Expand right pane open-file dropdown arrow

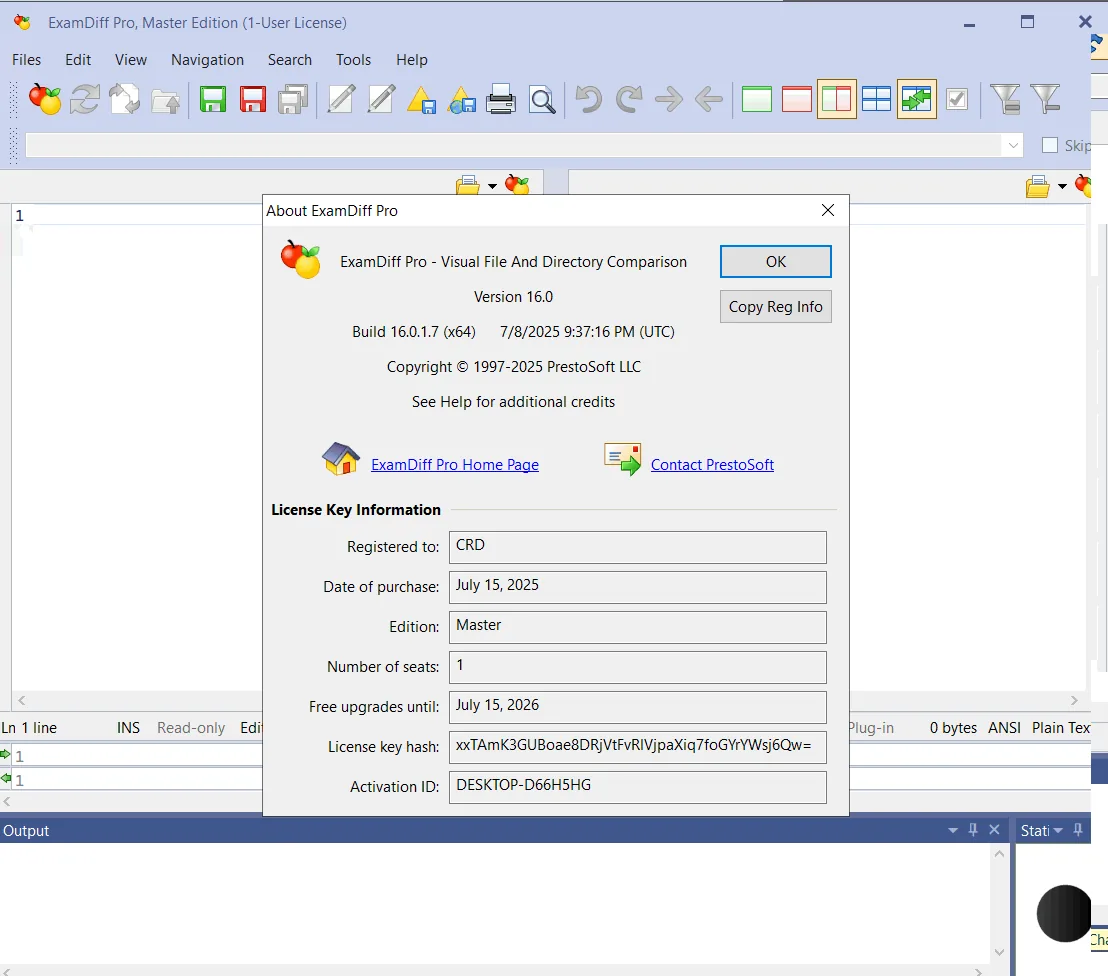[x=1062, y=187]
